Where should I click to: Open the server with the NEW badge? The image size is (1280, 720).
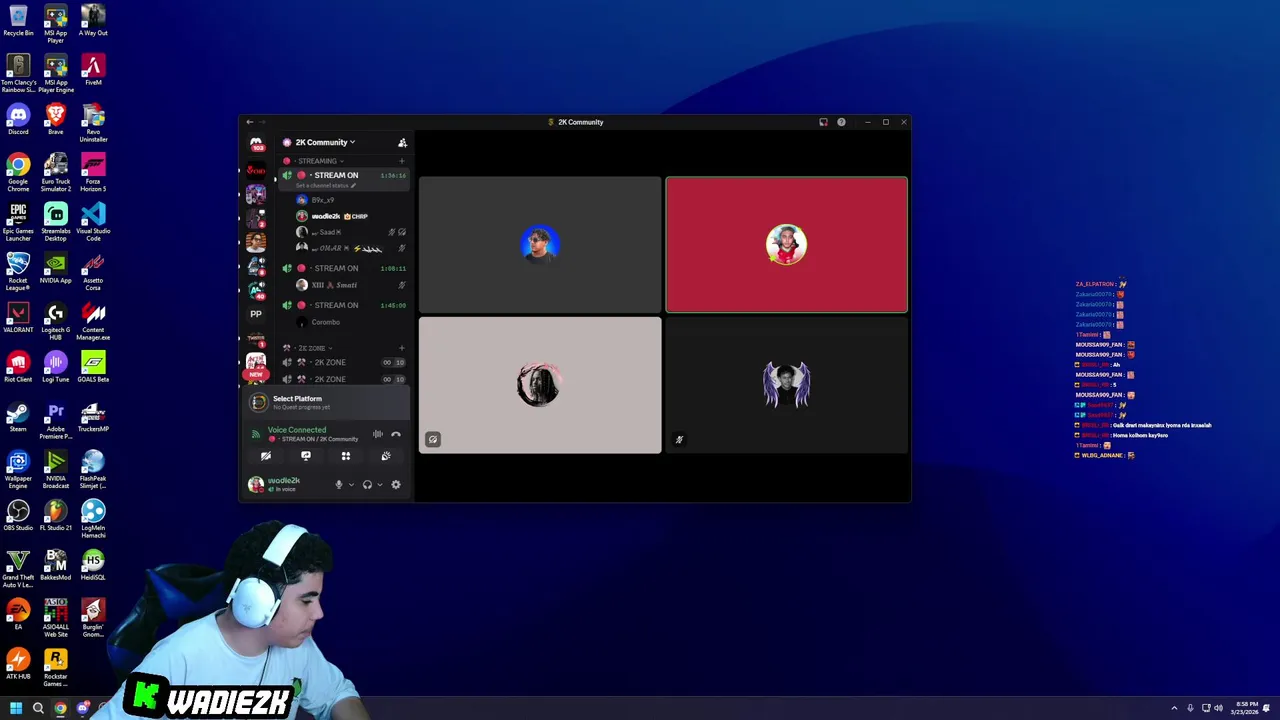pyautogui.click(x=256, y=365)
